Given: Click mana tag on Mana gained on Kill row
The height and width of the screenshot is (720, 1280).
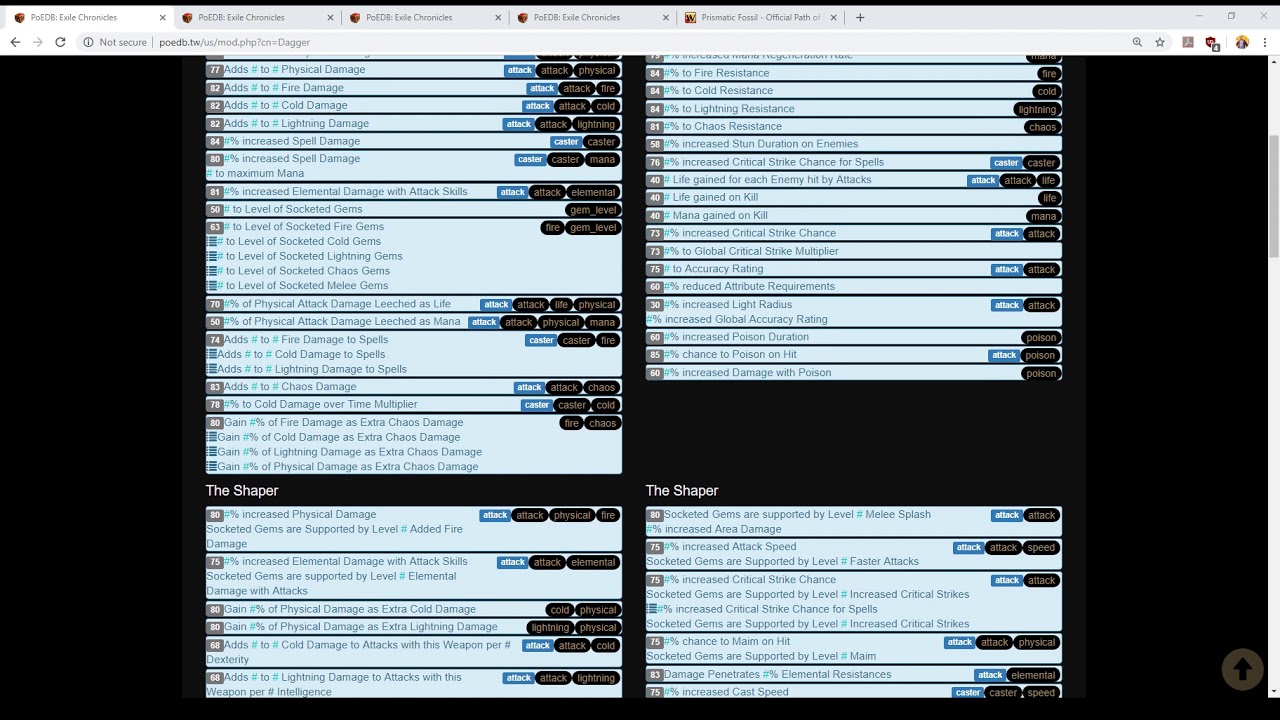Looking at the screenshot, I should tap(1043, 216).
